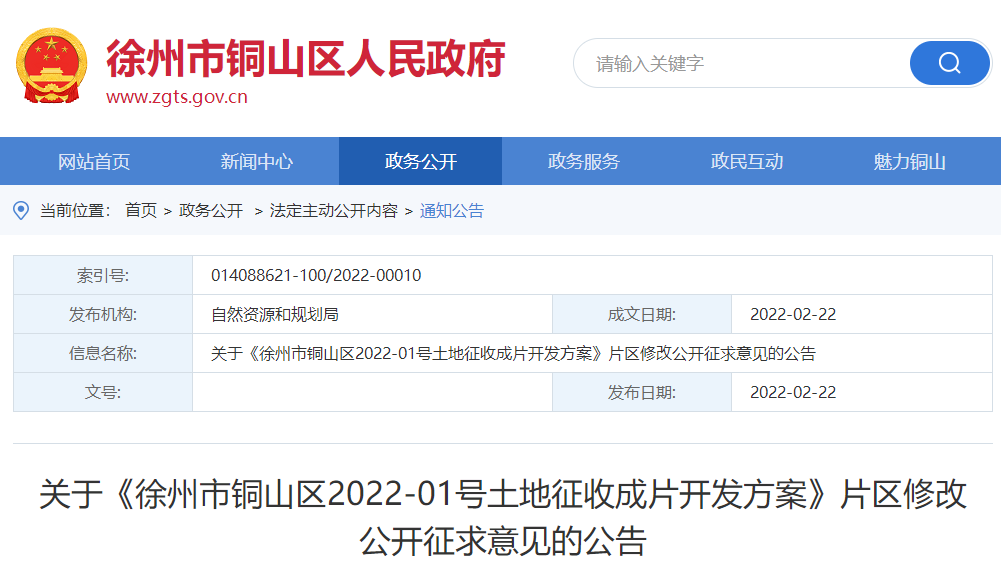Focus the keyword search input field
The image size is (1001, 571).
pyautogui.click(x=744, y=63)
